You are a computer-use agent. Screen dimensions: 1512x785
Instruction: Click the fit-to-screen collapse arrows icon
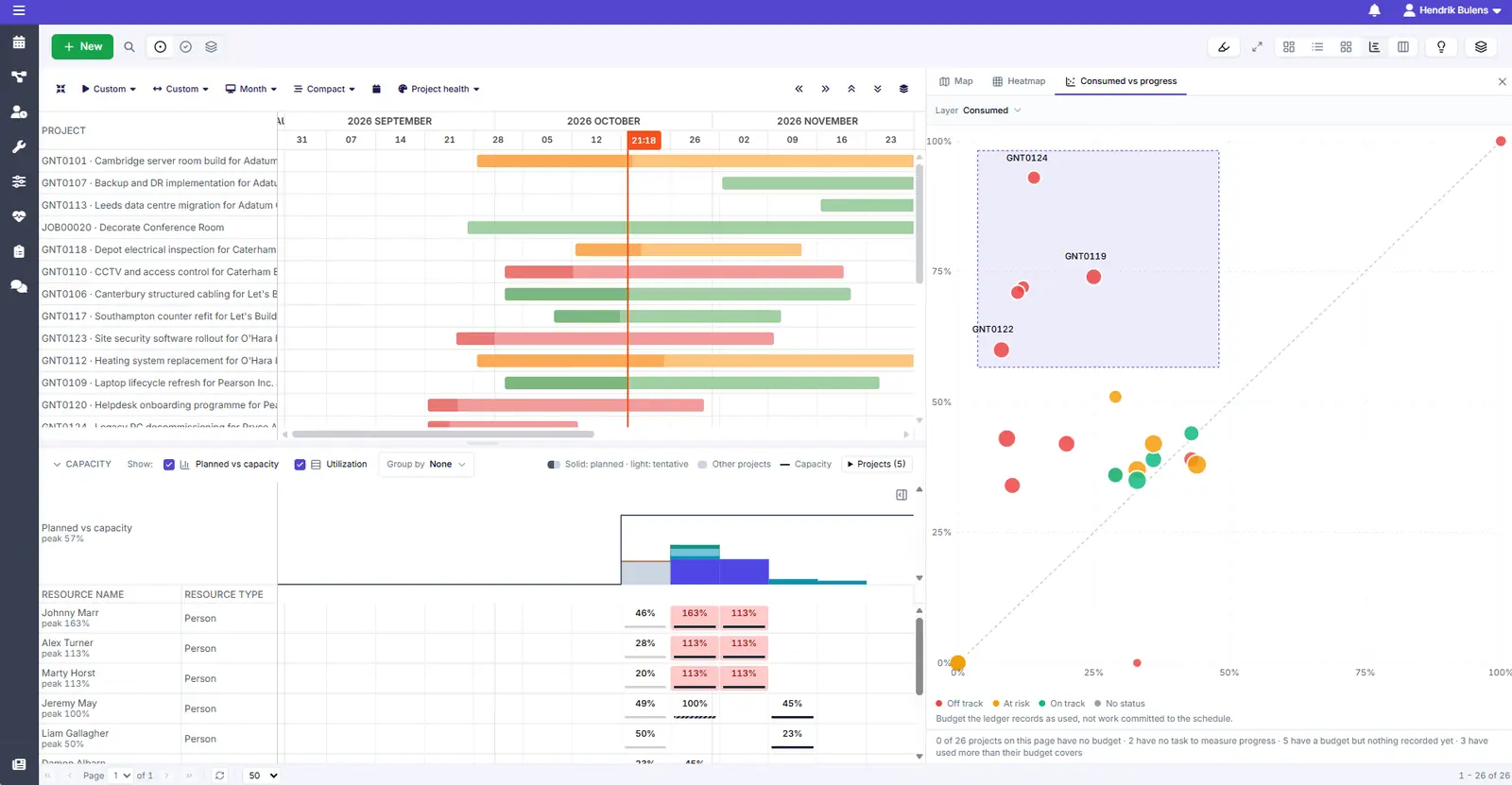(x=60, y=89)
